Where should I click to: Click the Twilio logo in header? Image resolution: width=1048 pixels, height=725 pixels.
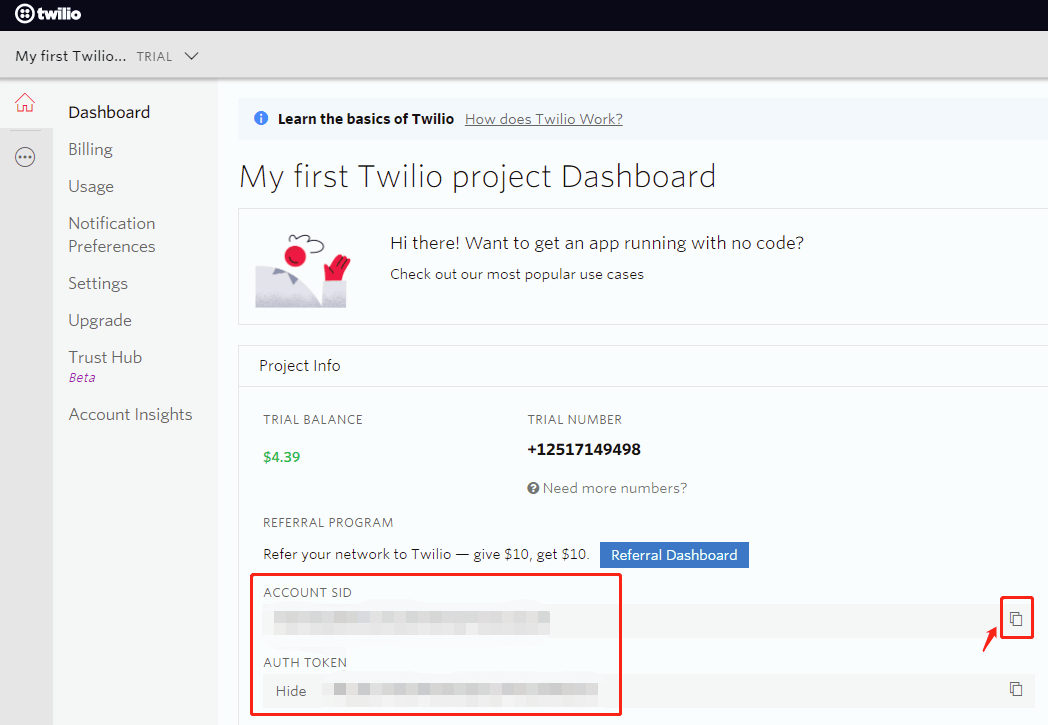coord(48,13)
